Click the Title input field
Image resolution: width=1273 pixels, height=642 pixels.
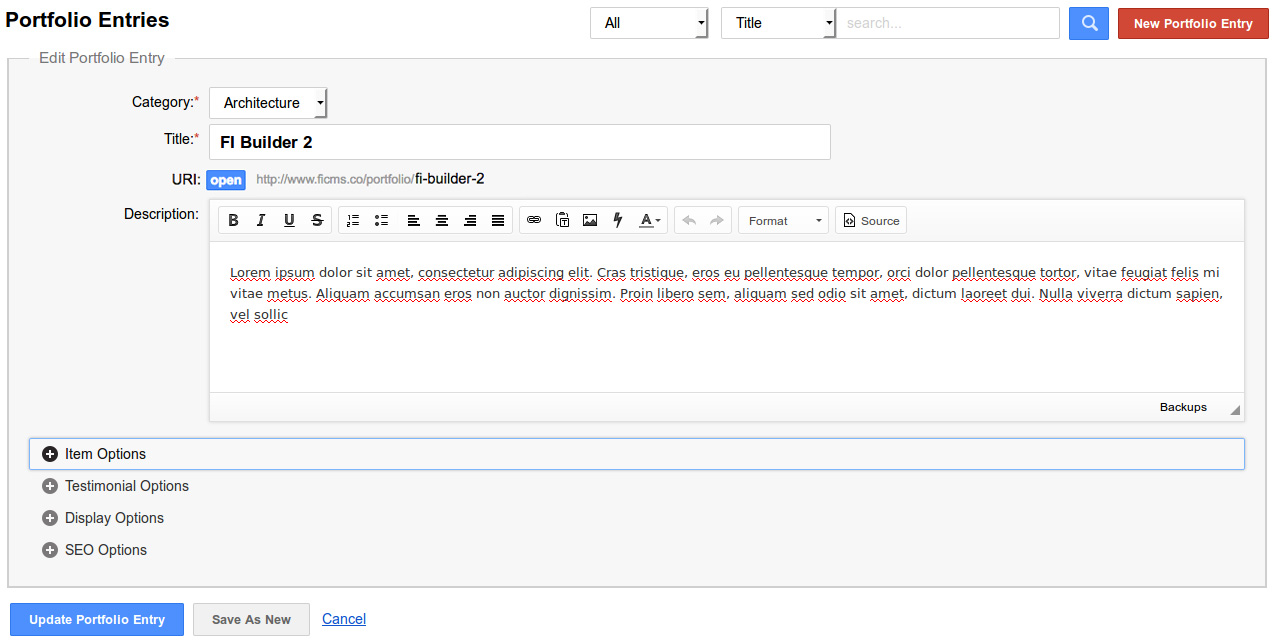point(520,142)
